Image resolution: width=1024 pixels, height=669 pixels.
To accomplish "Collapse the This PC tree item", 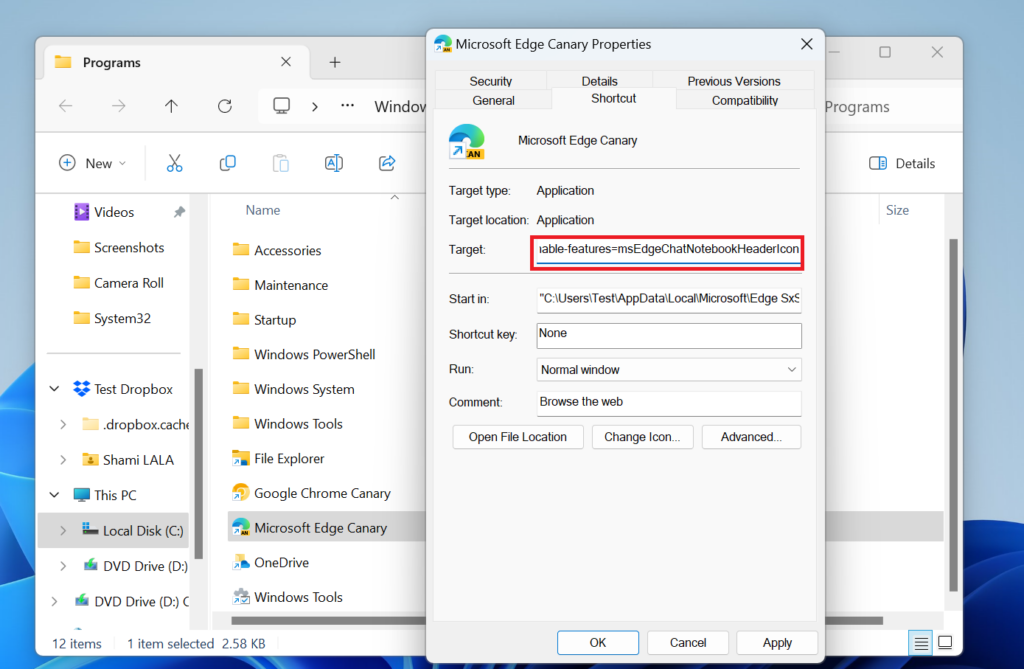I will click(x=55, y=494).
